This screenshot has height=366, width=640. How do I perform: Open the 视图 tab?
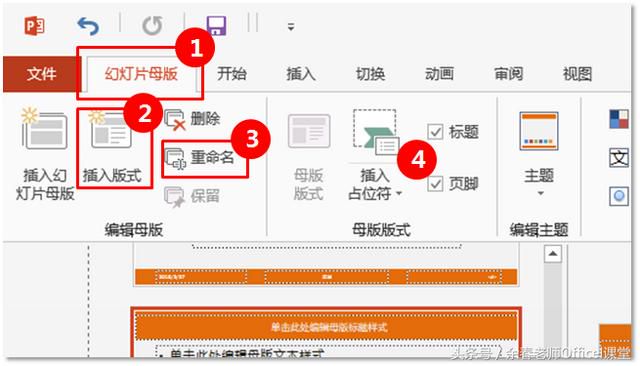[578, 74]
